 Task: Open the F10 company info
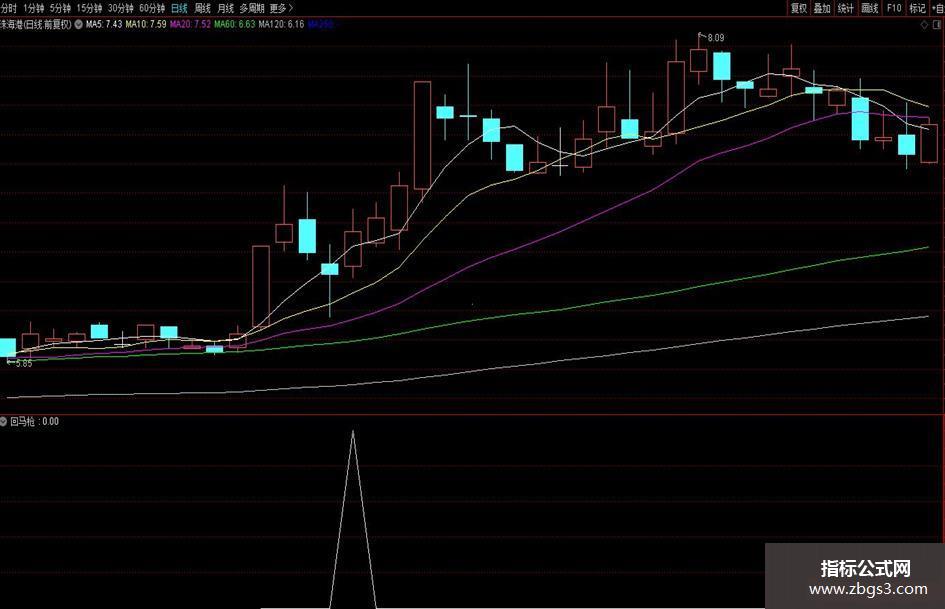point(894,8)
